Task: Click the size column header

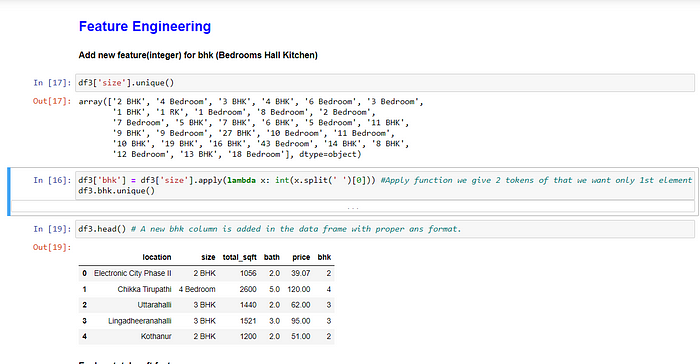Action: [x=208, y=257]
